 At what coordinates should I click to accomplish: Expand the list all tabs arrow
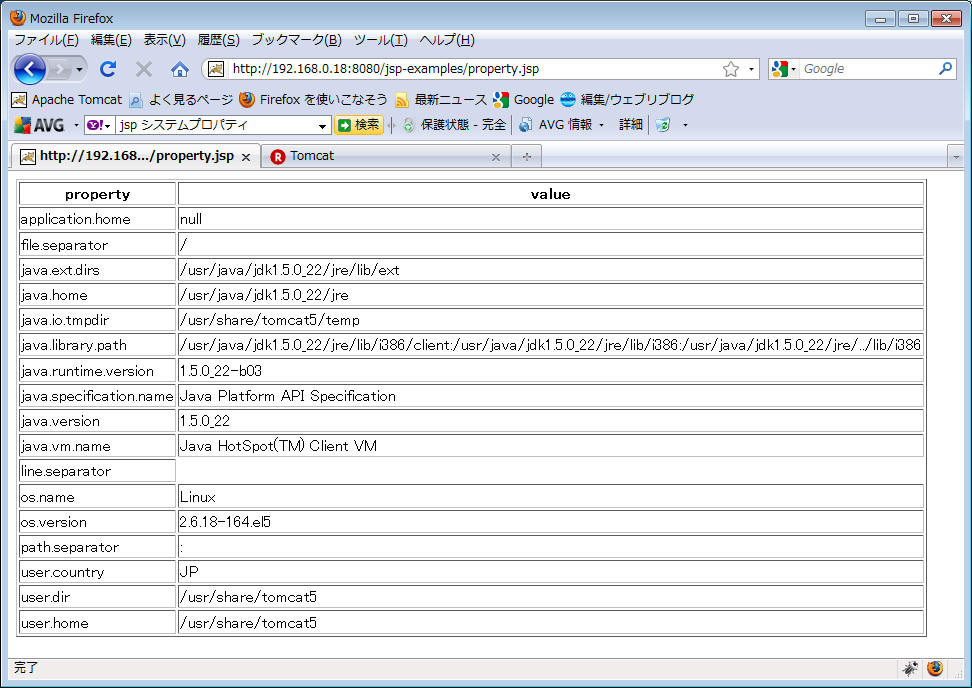pyautogui.click(x=956, y=156)
